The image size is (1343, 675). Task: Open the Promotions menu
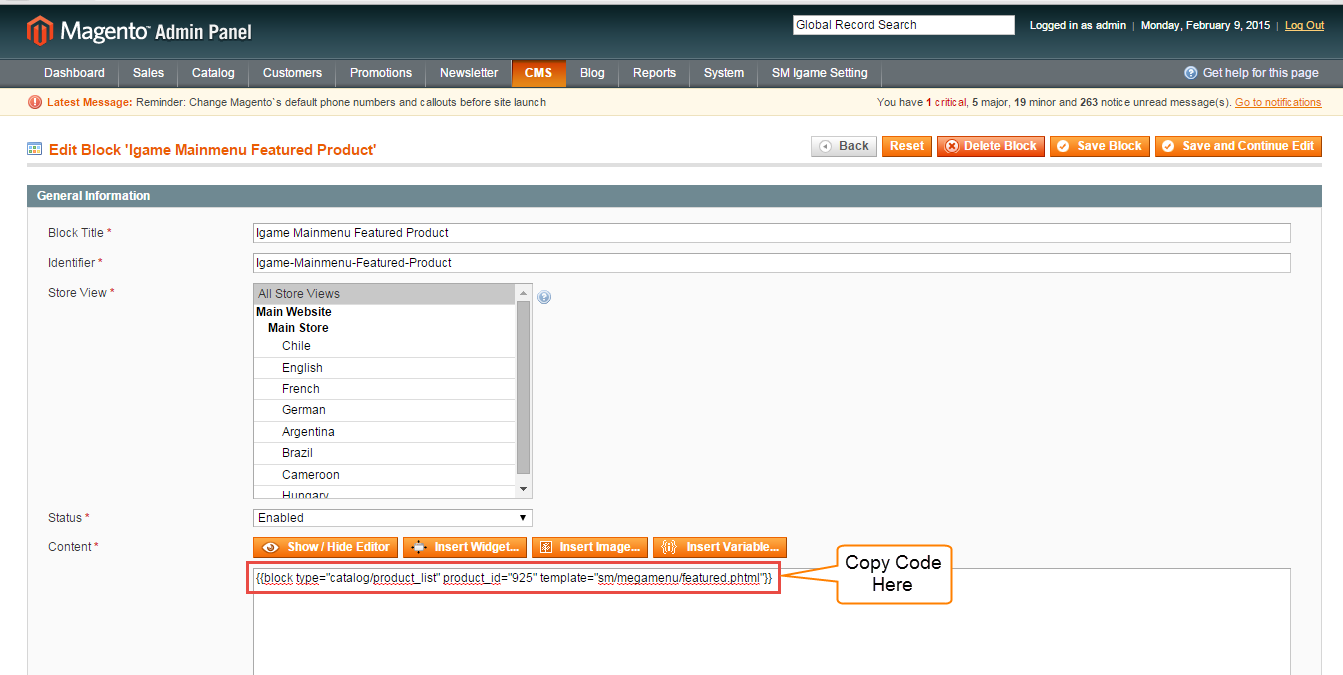(x=381, y=73)
